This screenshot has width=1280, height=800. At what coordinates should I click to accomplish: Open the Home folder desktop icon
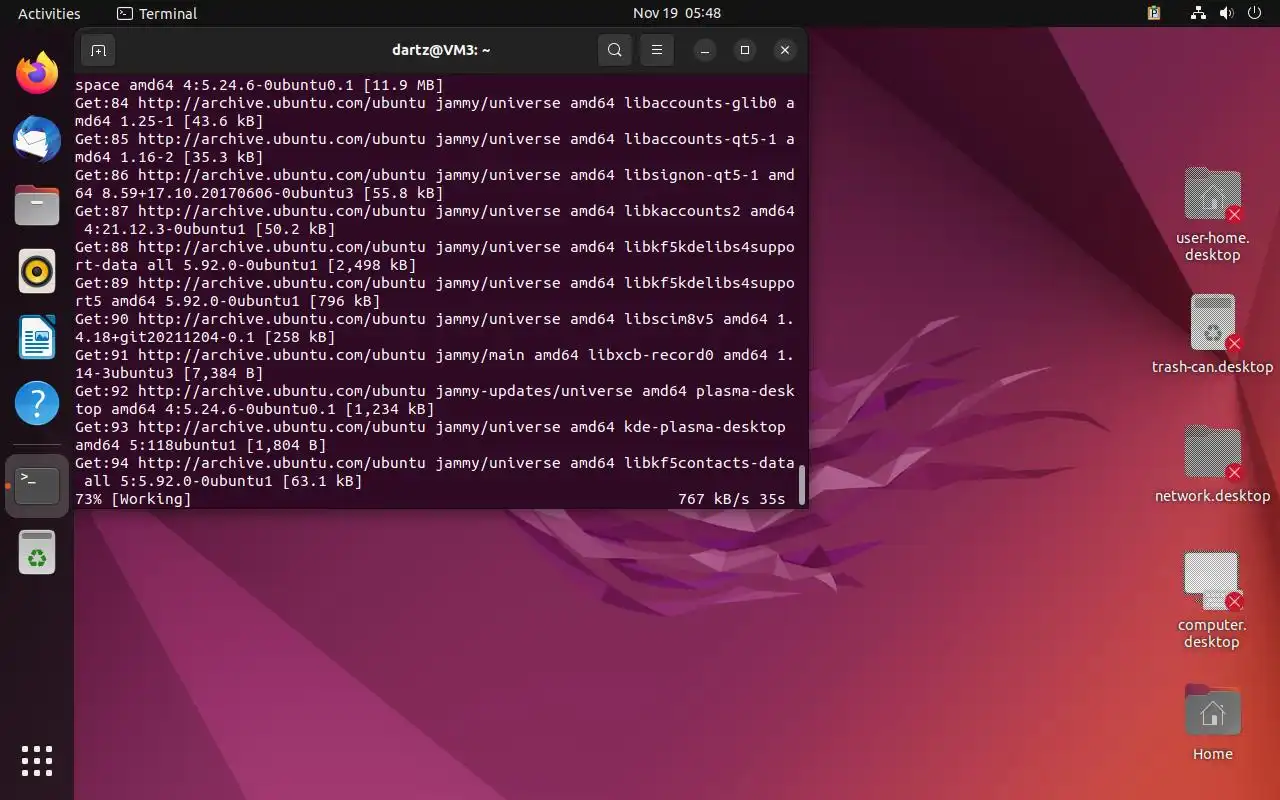[x=1212, y=722]
